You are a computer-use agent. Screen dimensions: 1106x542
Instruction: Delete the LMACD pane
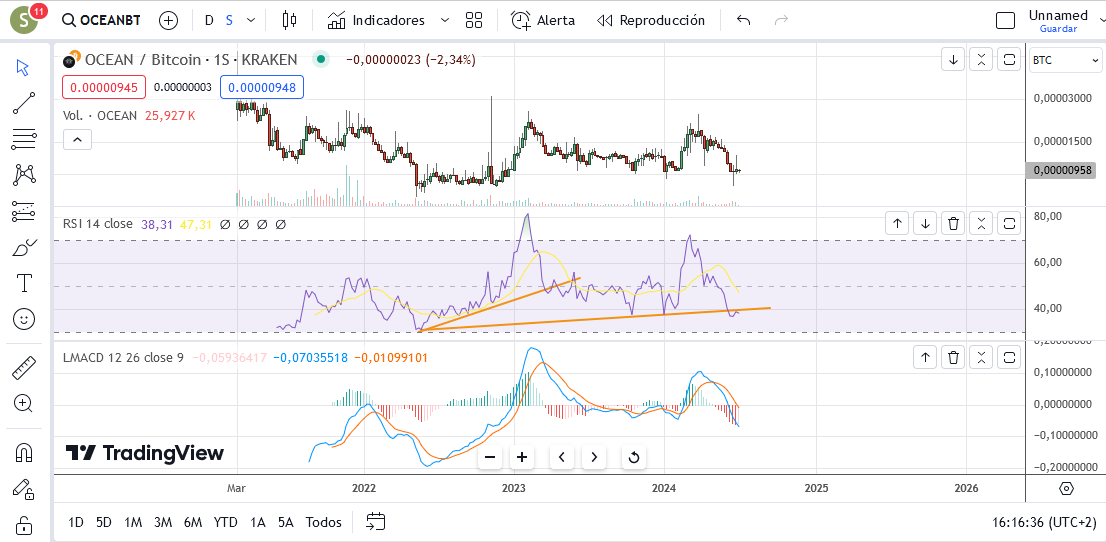pyautogui.click(x=953, y=357)
